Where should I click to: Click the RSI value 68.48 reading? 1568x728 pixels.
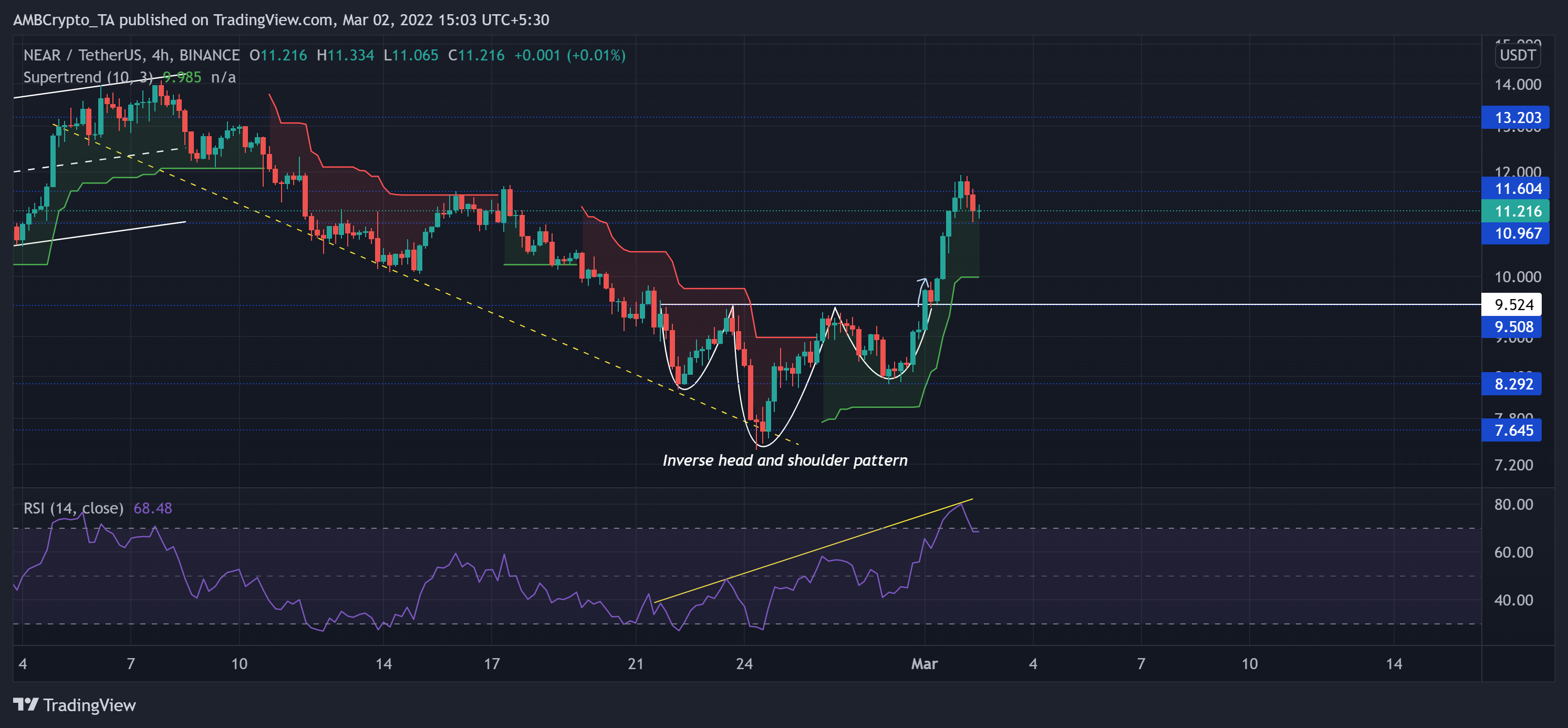click(152, 508)
